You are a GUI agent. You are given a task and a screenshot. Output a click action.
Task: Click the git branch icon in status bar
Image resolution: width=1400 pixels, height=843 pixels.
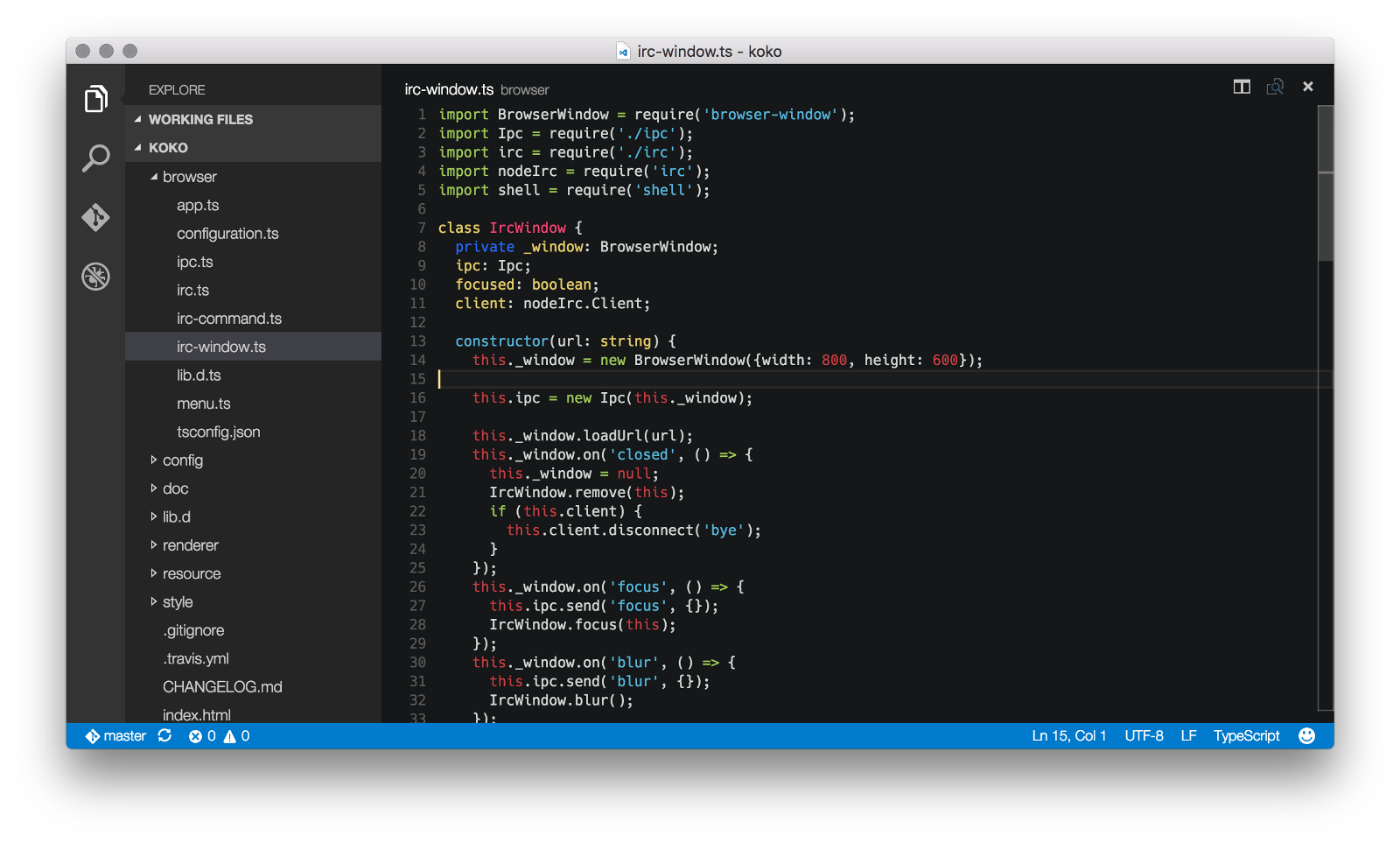(93, 736)
